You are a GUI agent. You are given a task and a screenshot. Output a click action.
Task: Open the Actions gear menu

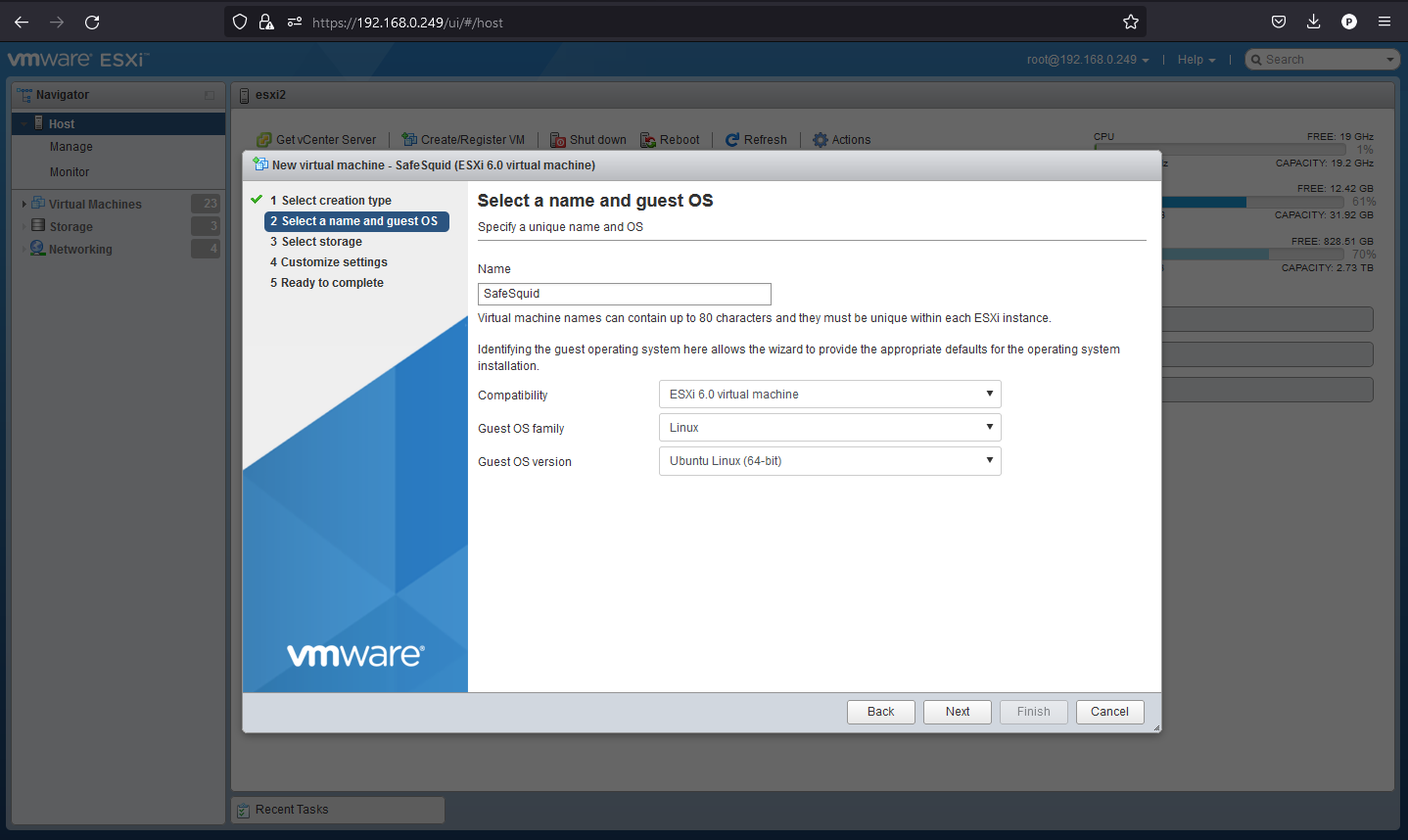pos(840,139)
